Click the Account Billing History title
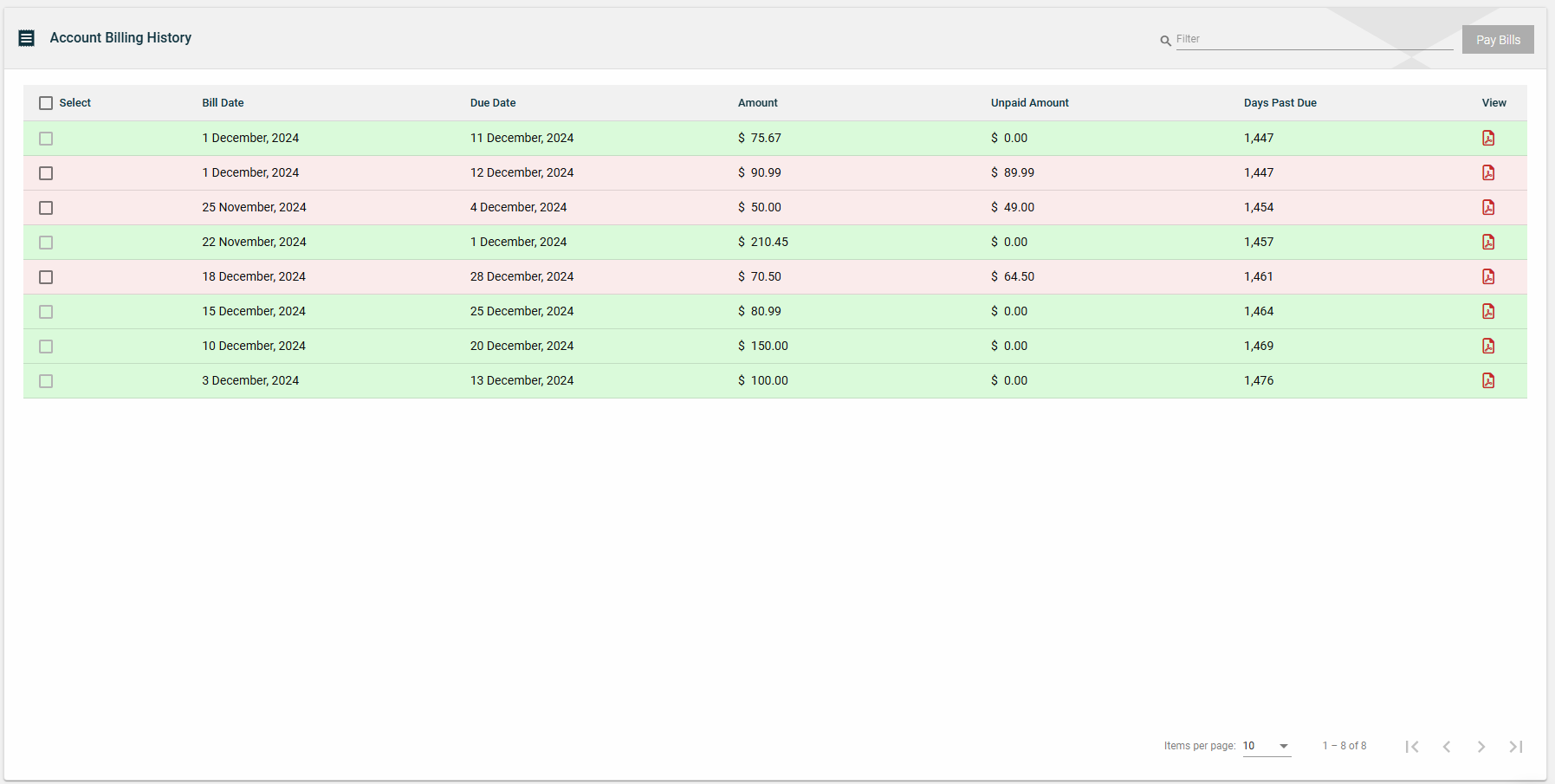 (120, 37)
